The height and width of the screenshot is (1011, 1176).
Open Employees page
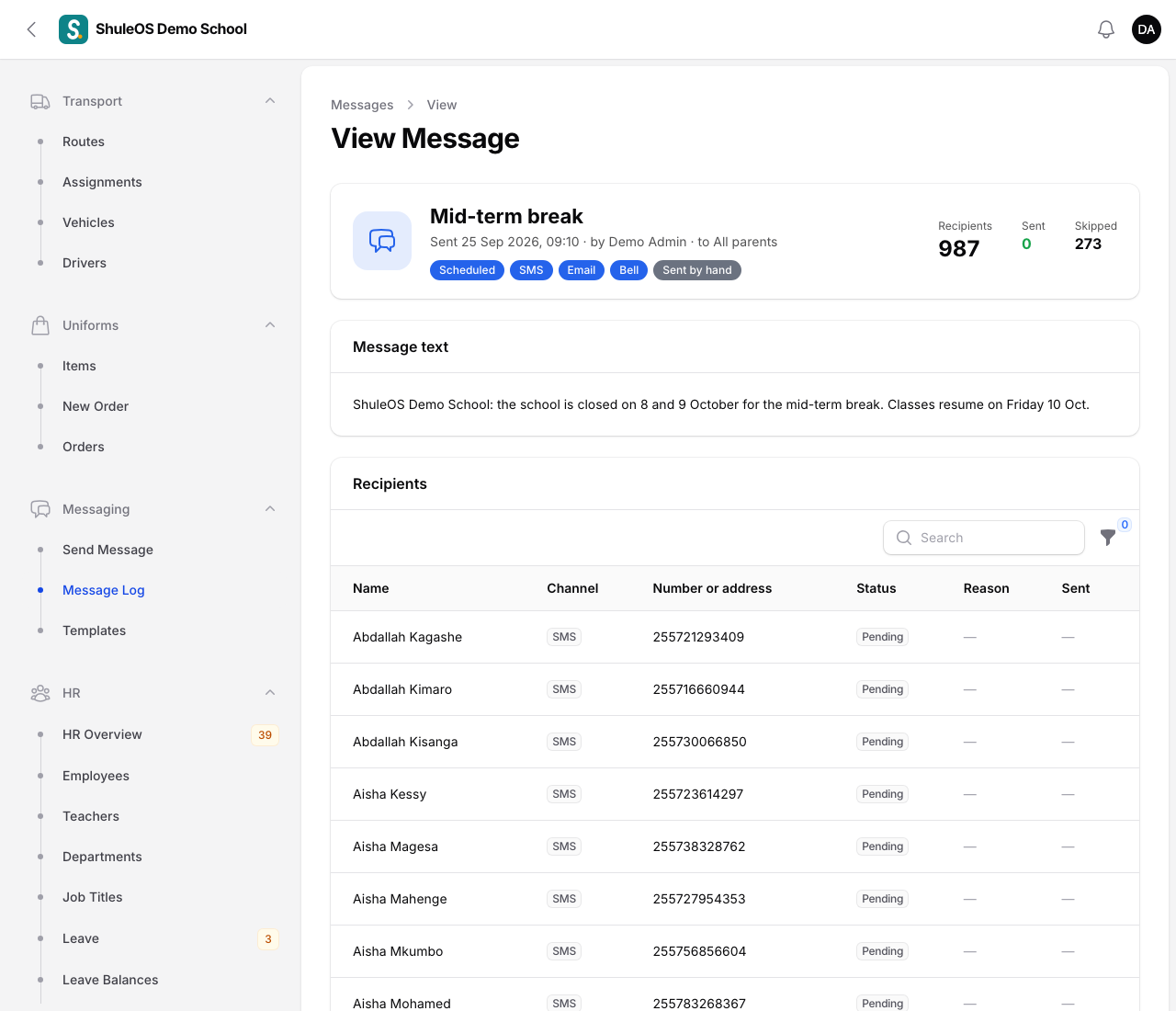tap(96, 776)
